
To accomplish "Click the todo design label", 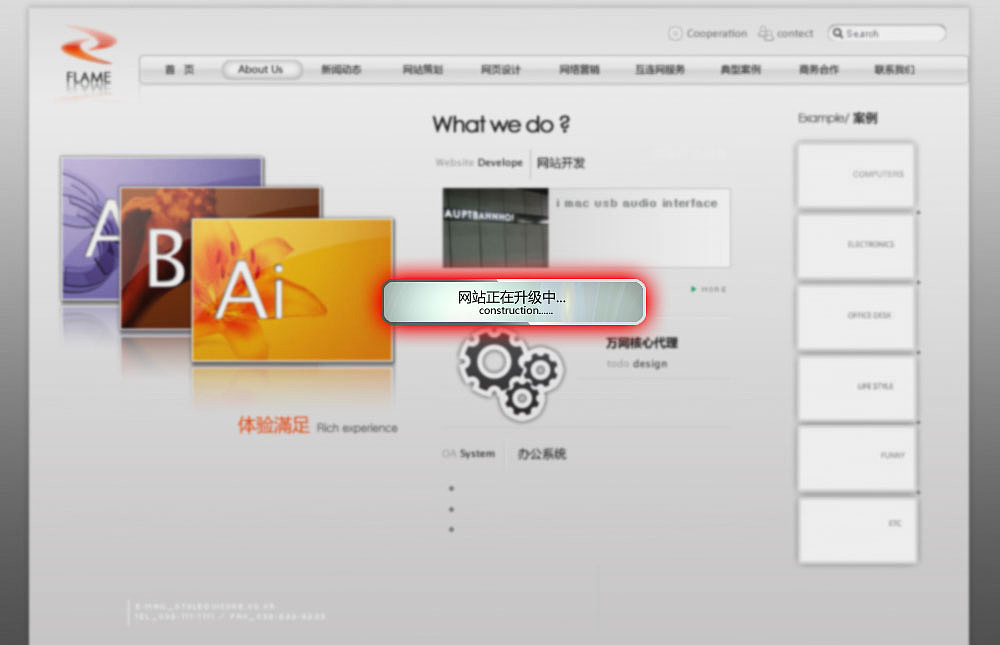I will point(636,364).
